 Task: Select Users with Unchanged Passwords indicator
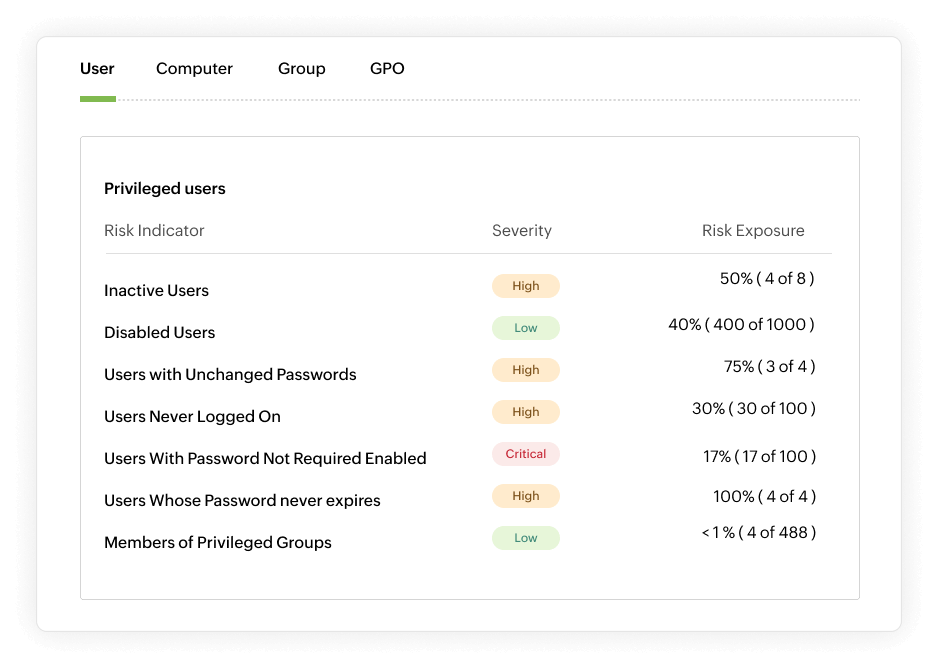230,373
